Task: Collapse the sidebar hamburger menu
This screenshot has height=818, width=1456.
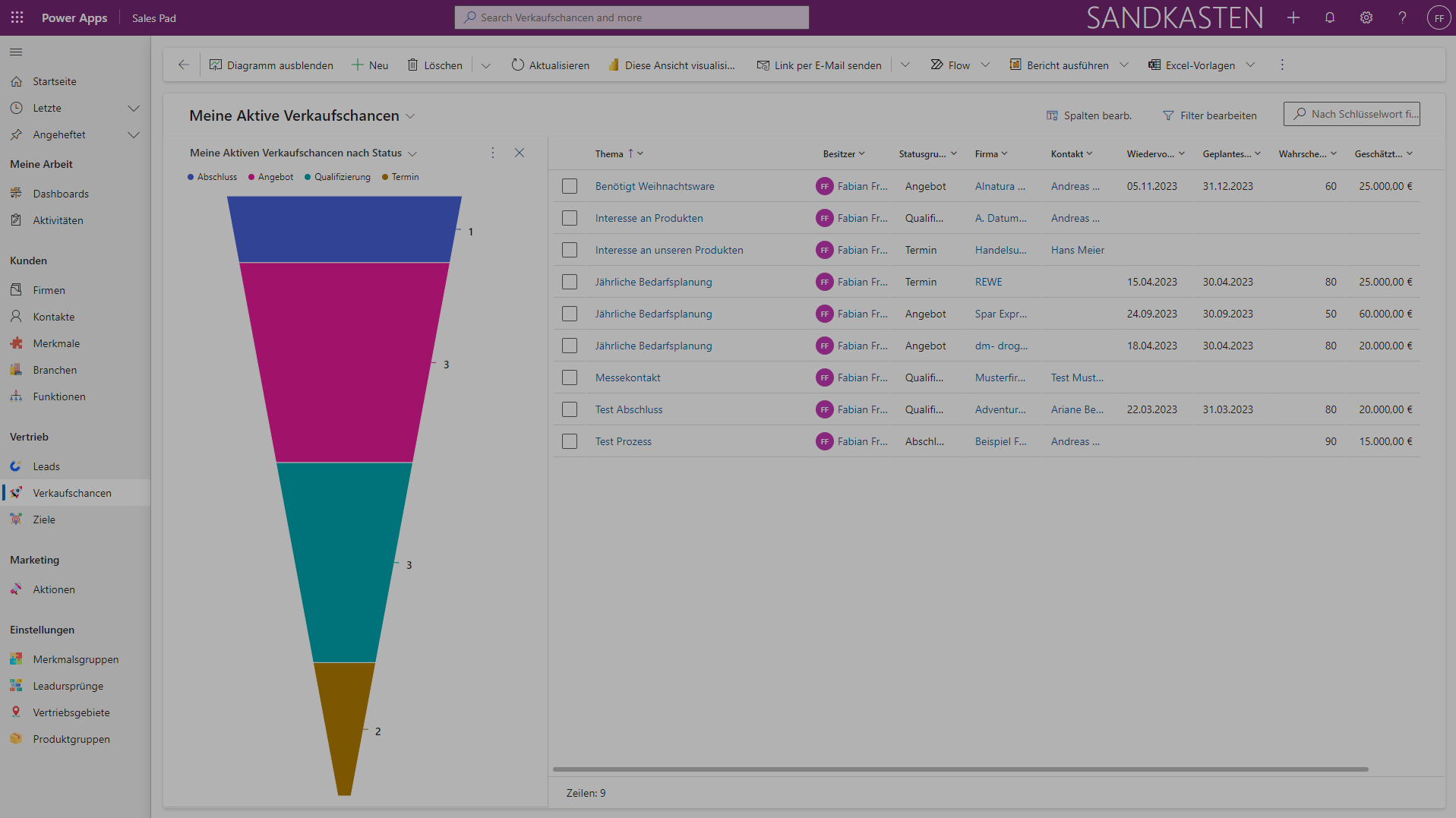Action: click(x=16, y=52)
